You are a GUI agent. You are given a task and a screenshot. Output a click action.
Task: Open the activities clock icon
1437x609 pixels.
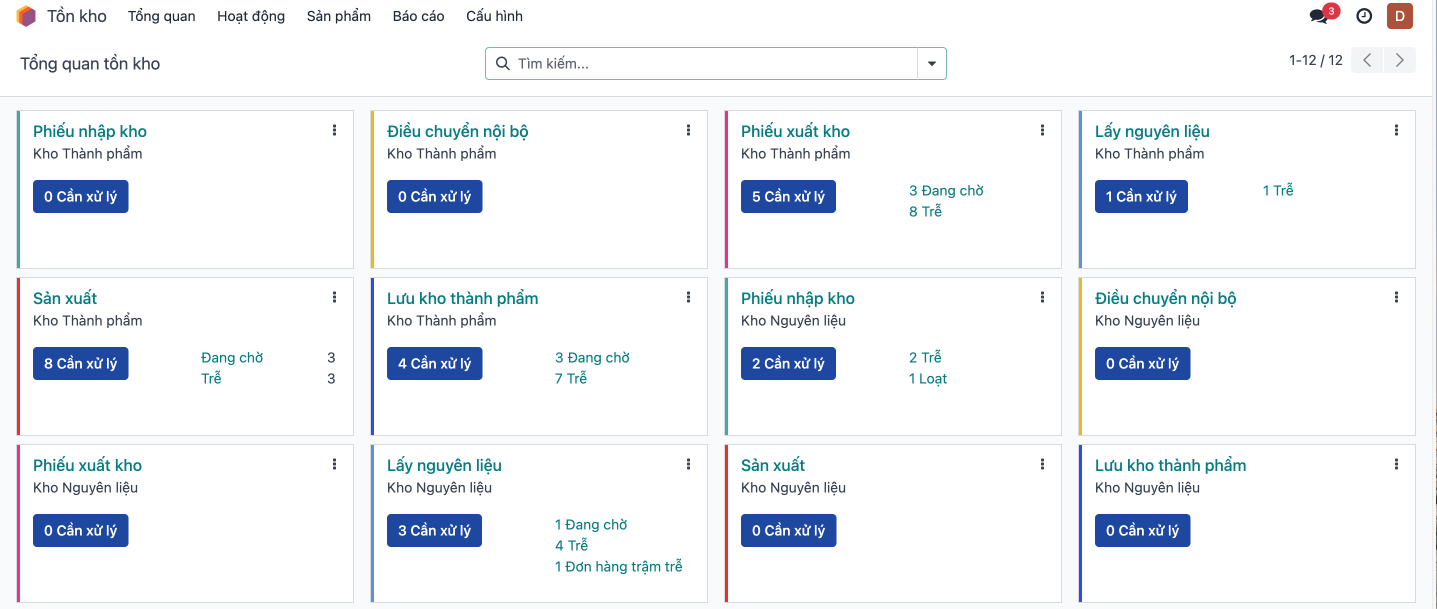point(1364,16)
